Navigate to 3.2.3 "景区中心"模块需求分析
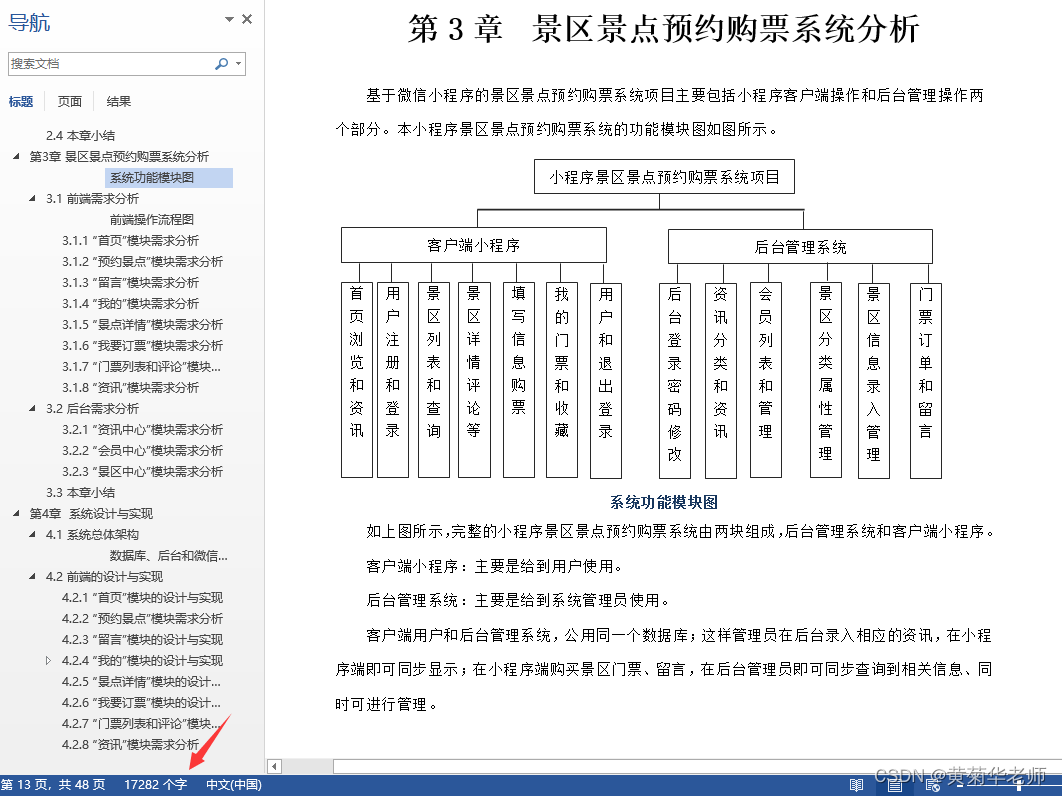 142,472
